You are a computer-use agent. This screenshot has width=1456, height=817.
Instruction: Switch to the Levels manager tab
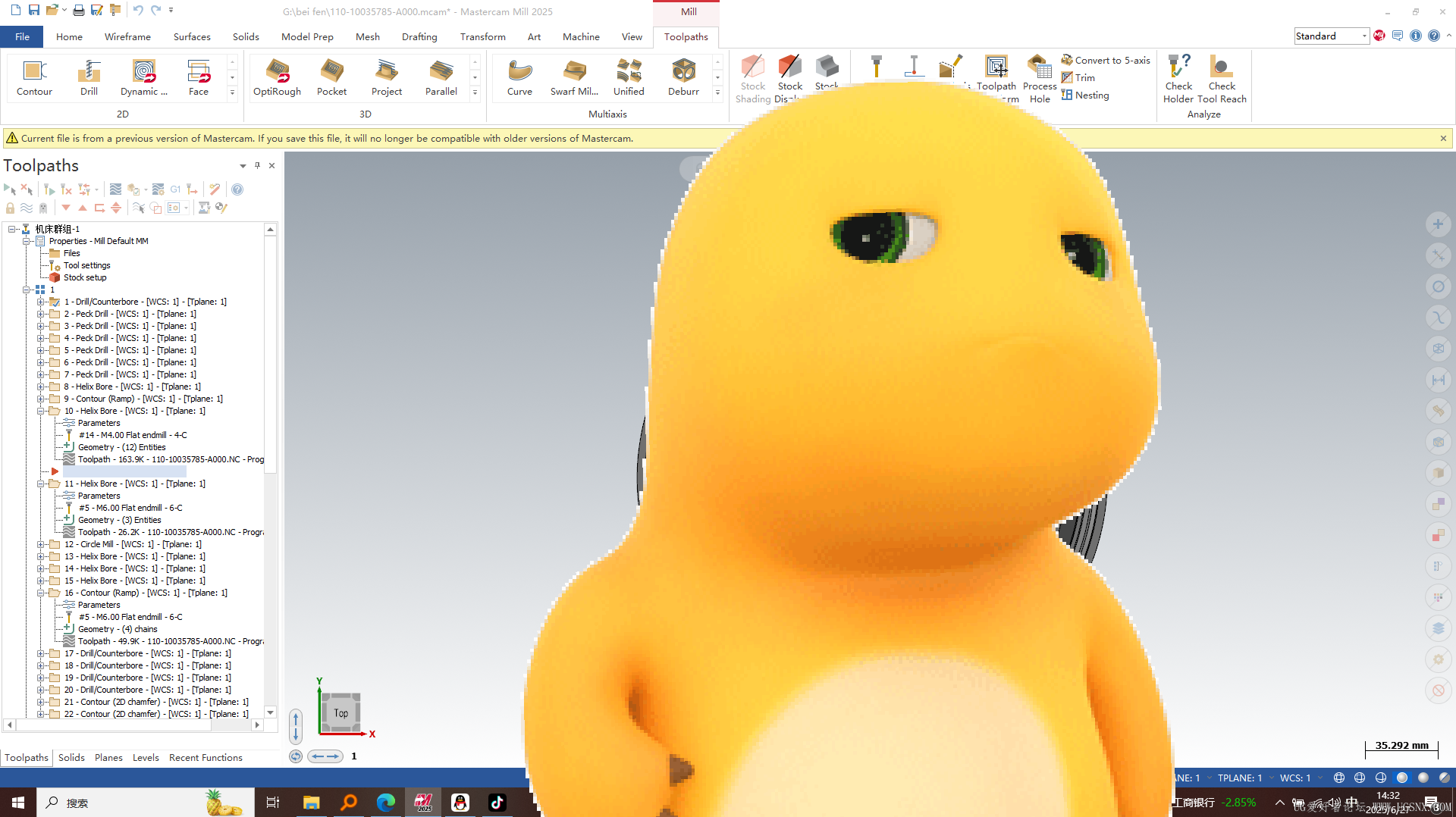(x=146, y=757)
